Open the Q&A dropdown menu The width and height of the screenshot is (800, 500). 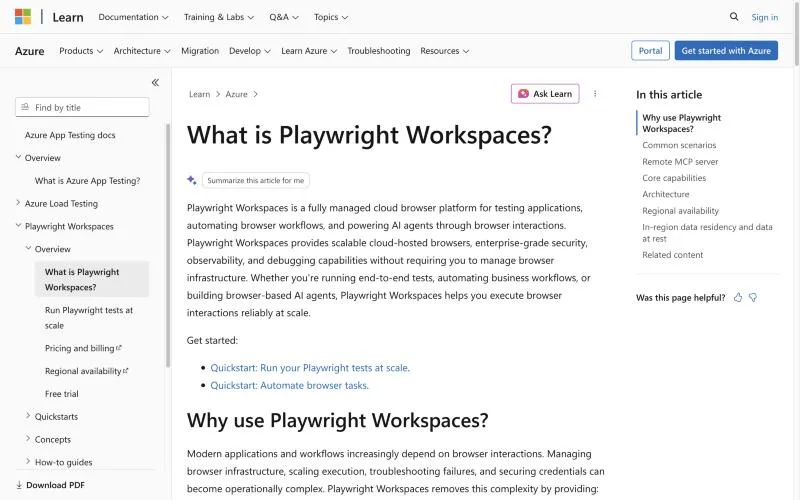(x=284, y=17)
